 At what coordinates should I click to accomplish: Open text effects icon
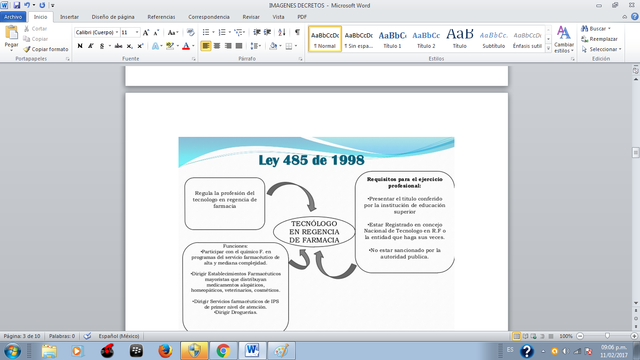155,46
